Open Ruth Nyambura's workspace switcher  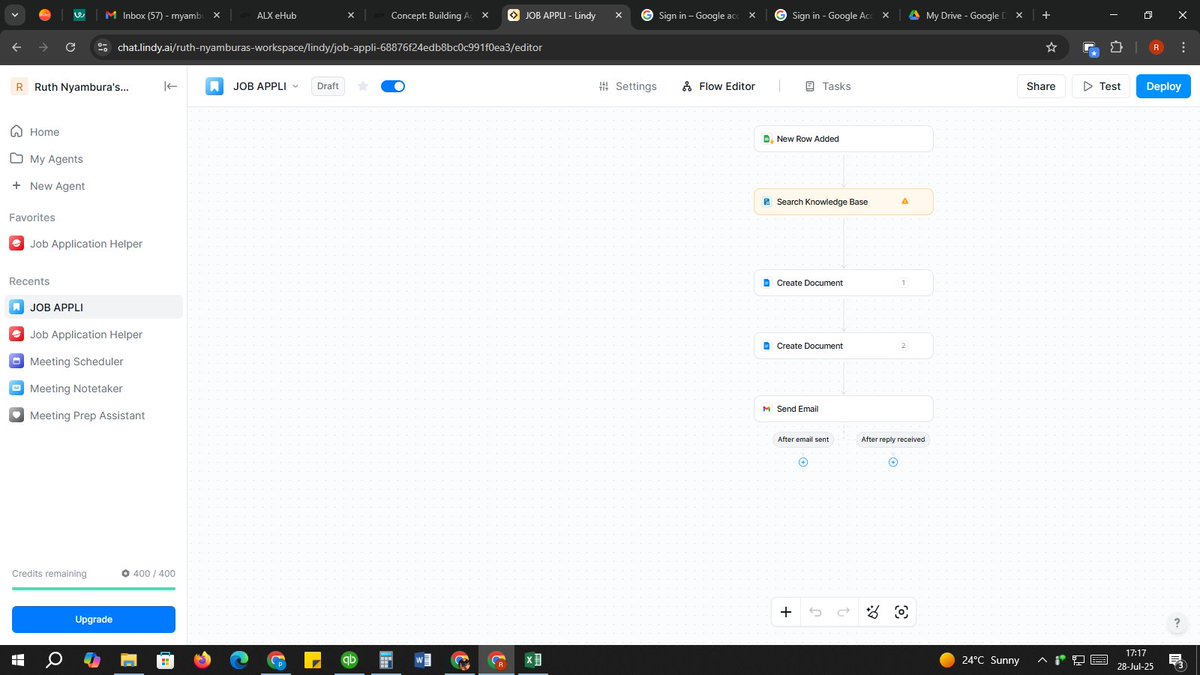tap(70, 87)
